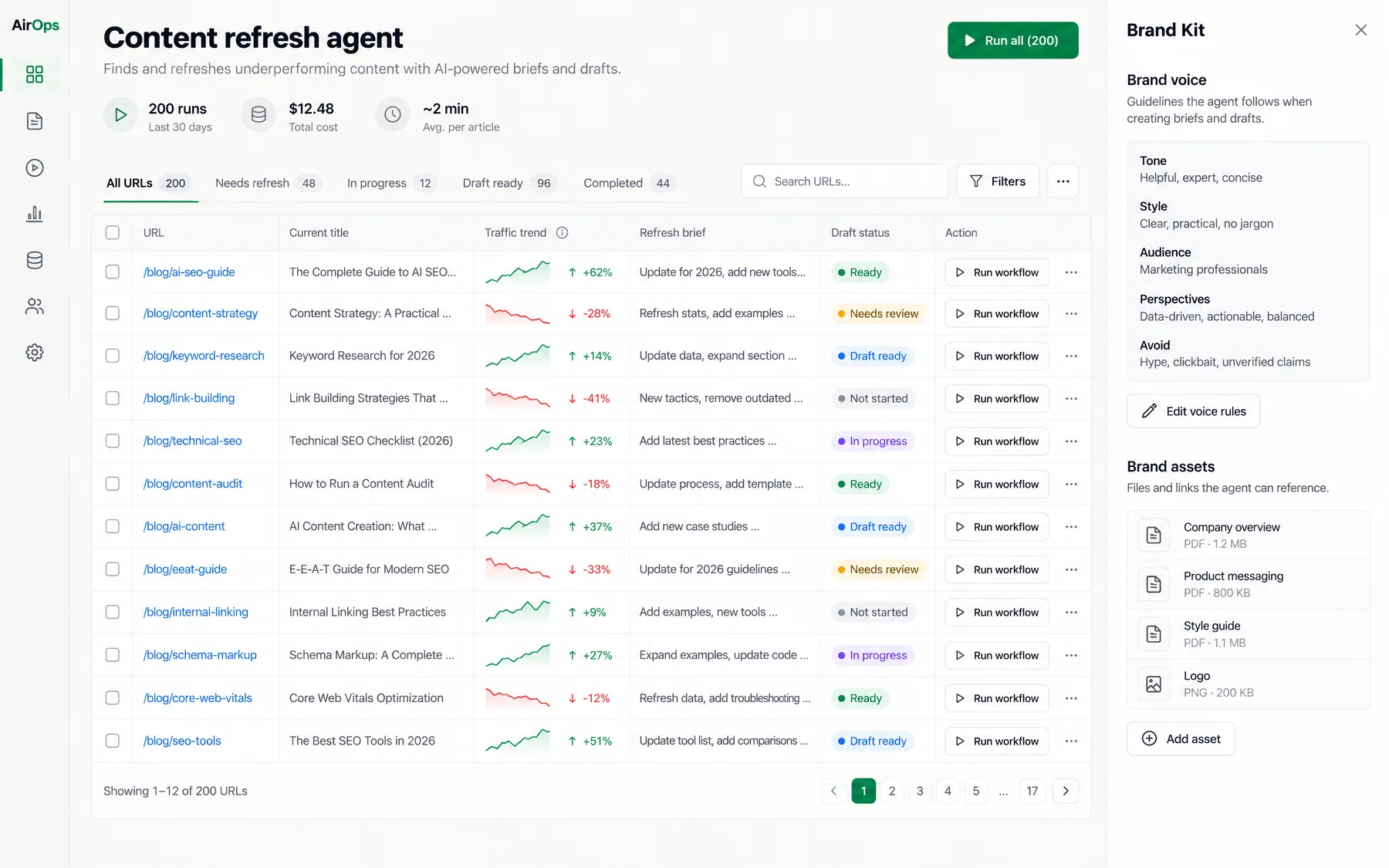Open the database icon in sidebar
This screenshot has width=1389, height=868.
[x=35, y=260]
